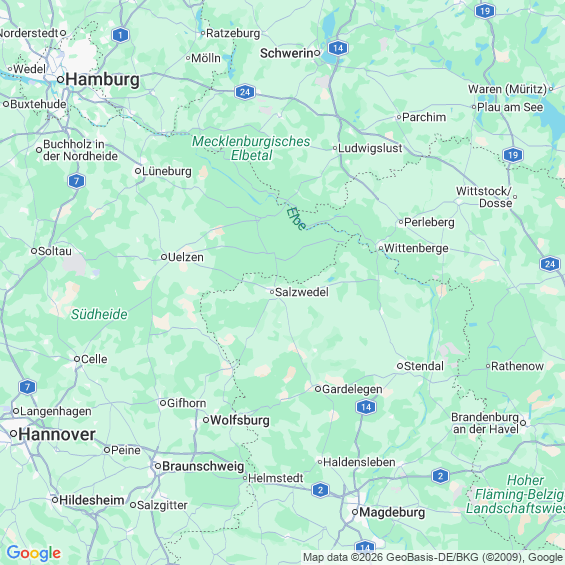Click the Google logo in the corner
Screen dimensions: 565x565
point(34,553)
